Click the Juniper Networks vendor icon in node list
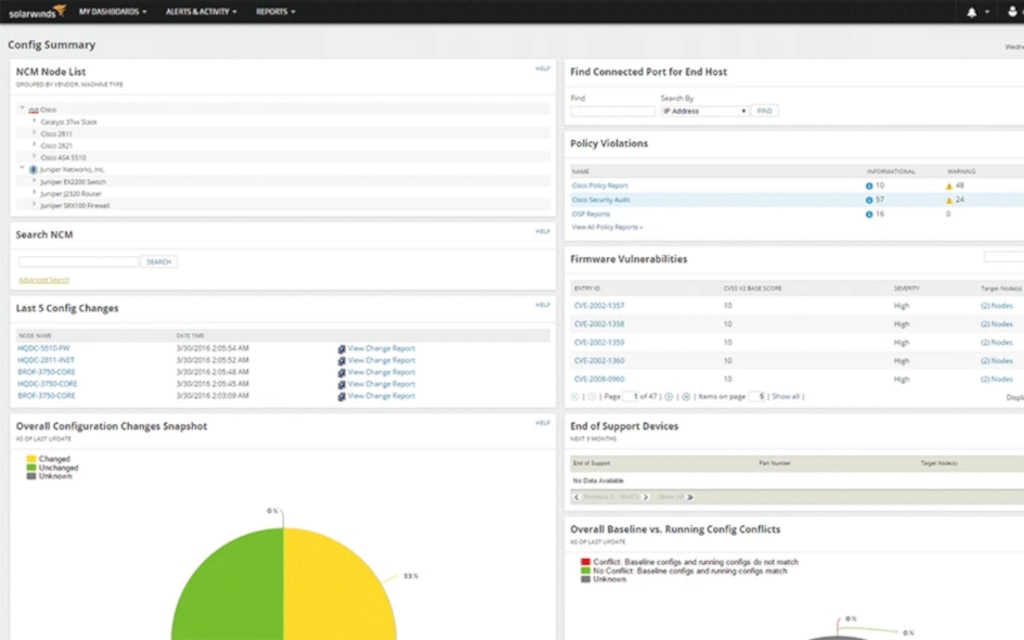Image resolution: width=1024 pixels, height=640 pixels. tap(31, 170)
